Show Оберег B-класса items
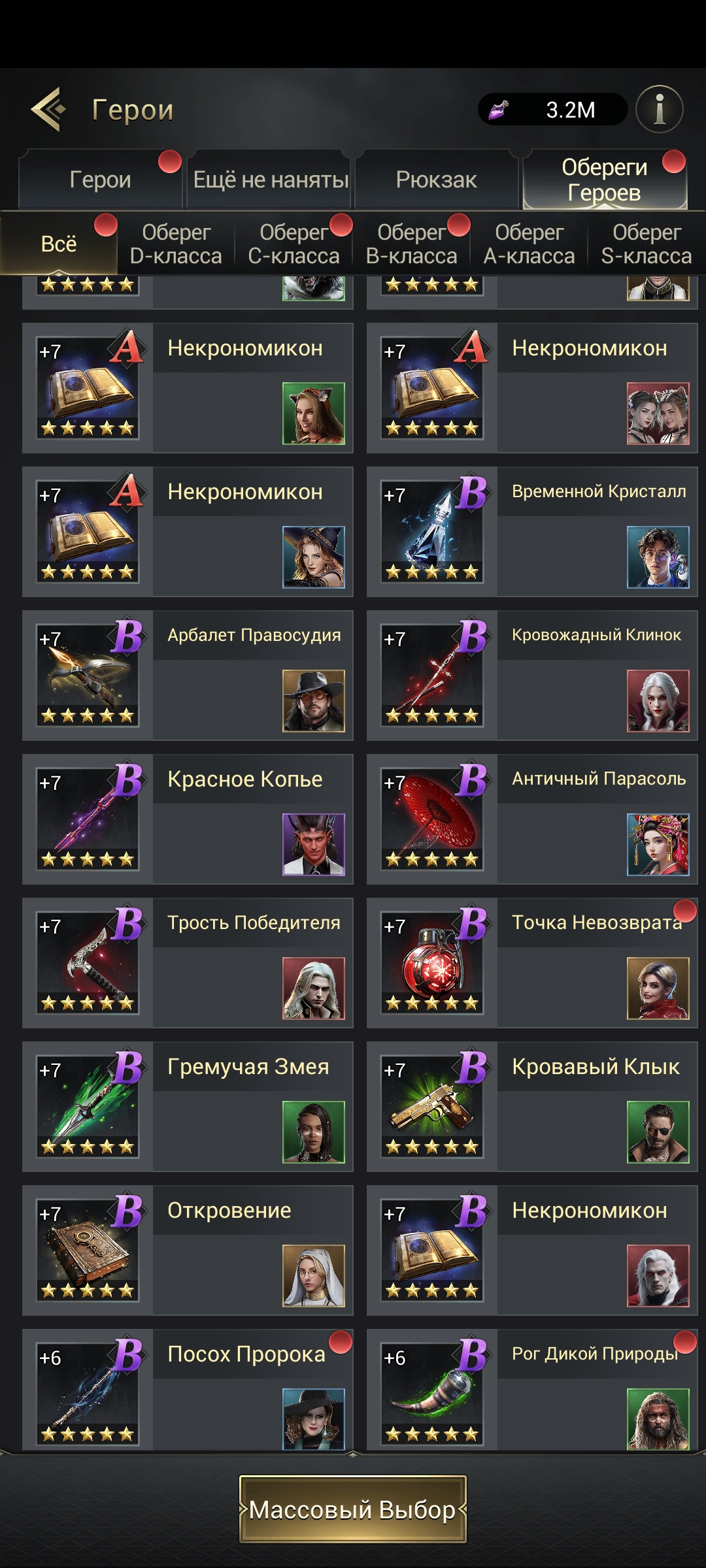Viewport: 706px width, 1568px height. coord(411,244)
